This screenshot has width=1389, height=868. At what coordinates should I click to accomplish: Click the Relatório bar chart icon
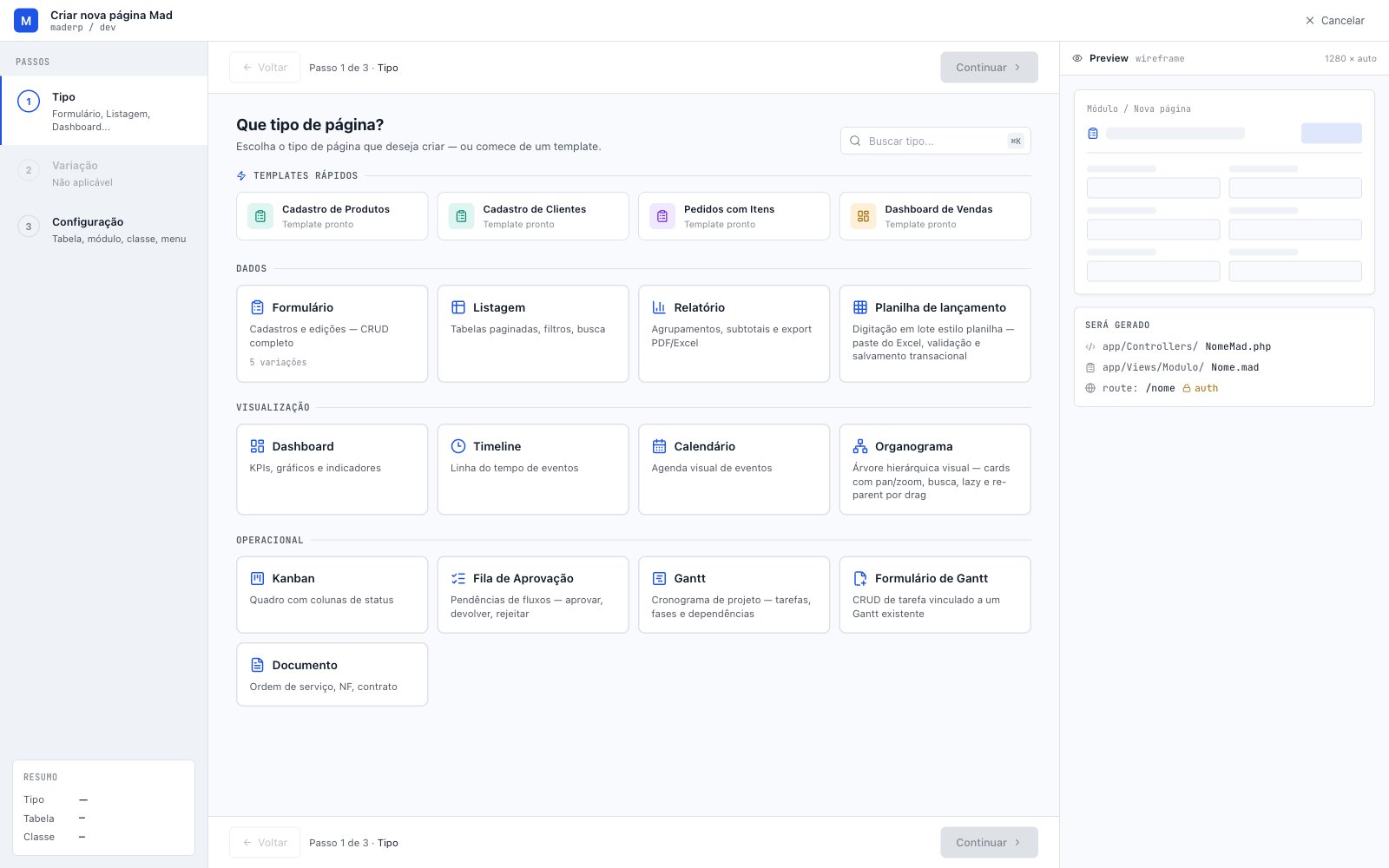659,307
